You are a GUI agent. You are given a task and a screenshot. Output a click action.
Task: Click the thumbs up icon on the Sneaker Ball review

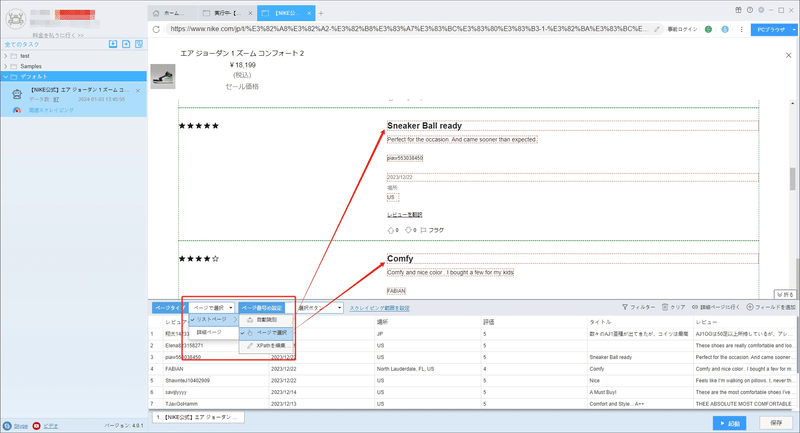pos(391,231)
